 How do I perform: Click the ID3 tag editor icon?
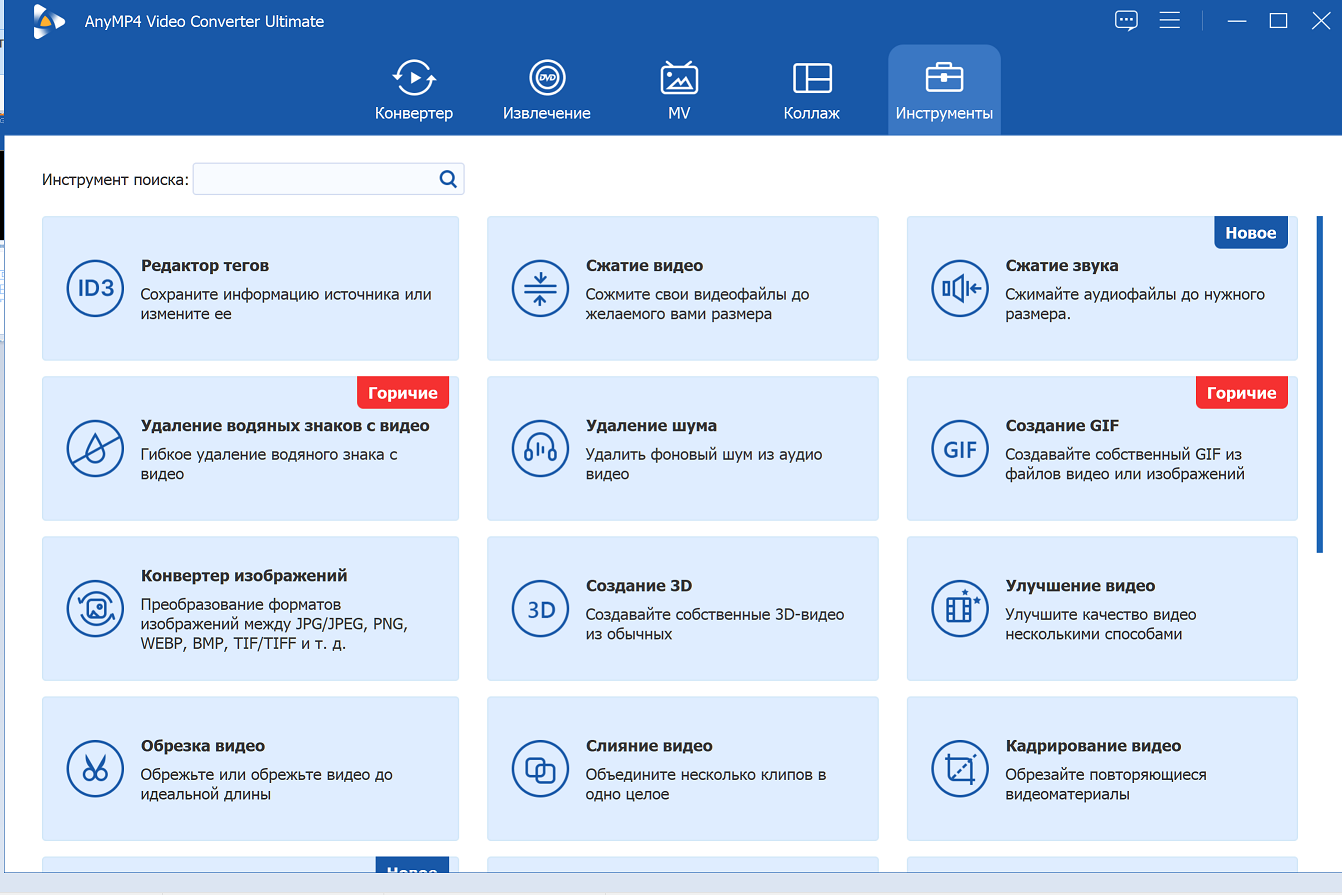click(96, 289)
